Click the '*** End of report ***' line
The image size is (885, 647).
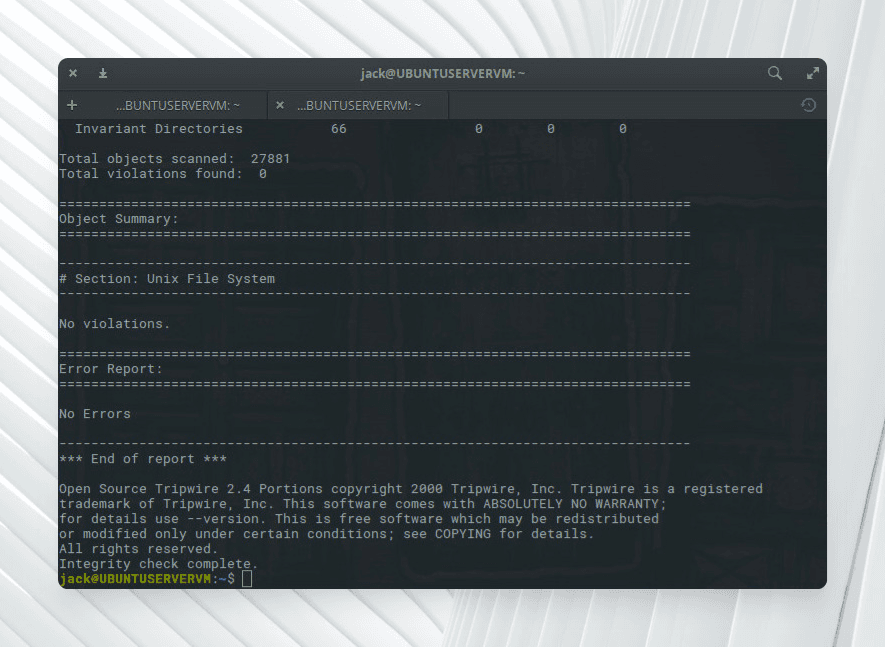[142, 459]
